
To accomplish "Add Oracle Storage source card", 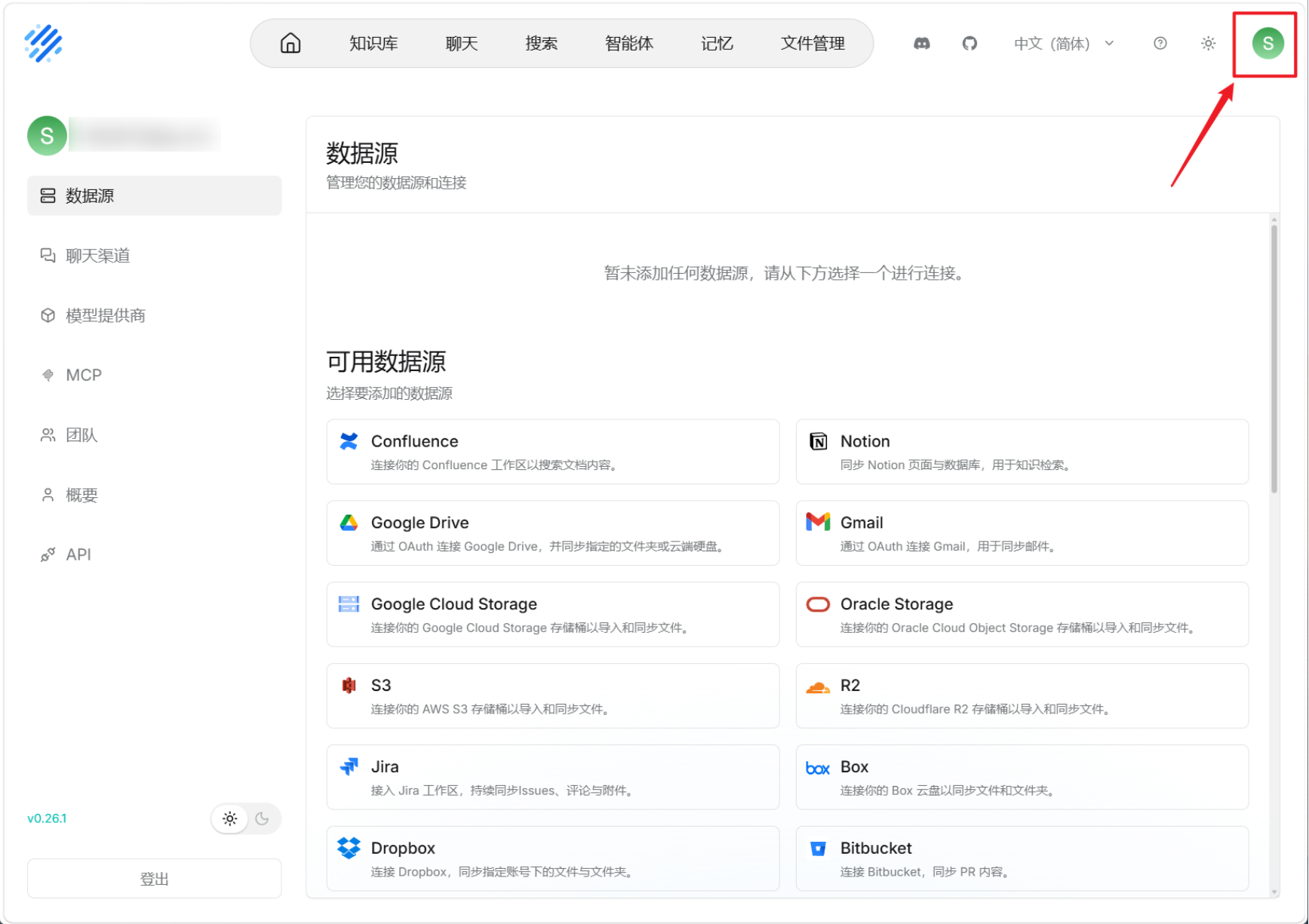I will coord(1022,615).
